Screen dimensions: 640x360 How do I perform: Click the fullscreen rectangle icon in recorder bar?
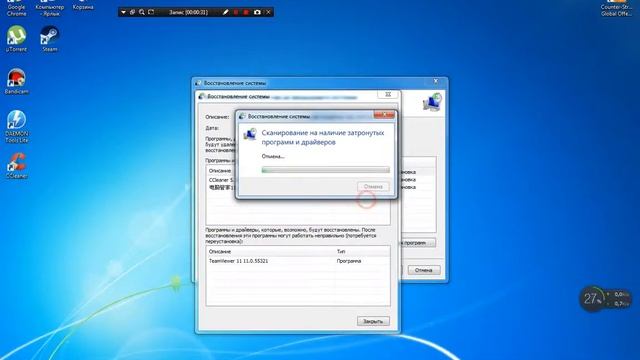[x=151, y=12]
